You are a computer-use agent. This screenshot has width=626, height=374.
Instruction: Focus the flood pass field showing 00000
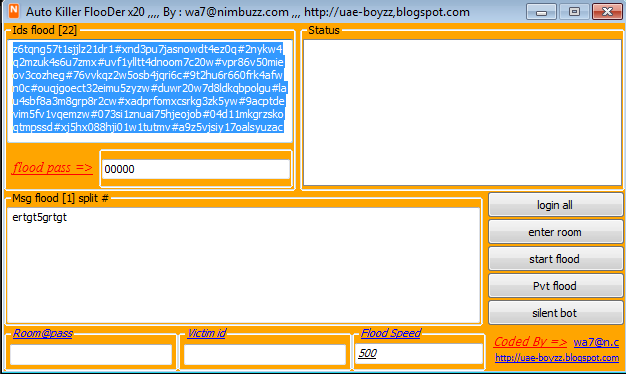pos(196,169)
